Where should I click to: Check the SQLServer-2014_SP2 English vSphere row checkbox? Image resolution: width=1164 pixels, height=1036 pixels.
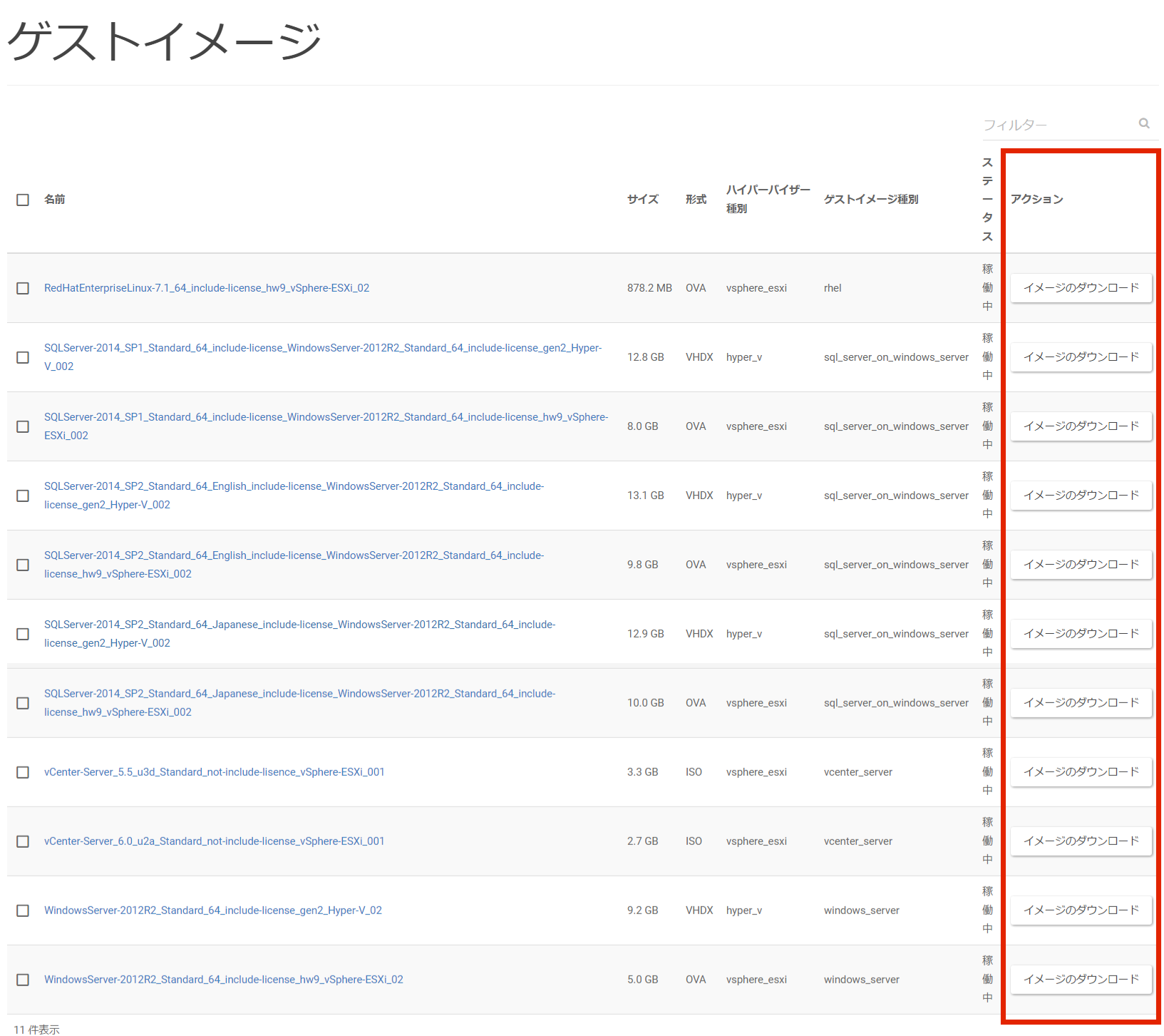click(23, 565)
